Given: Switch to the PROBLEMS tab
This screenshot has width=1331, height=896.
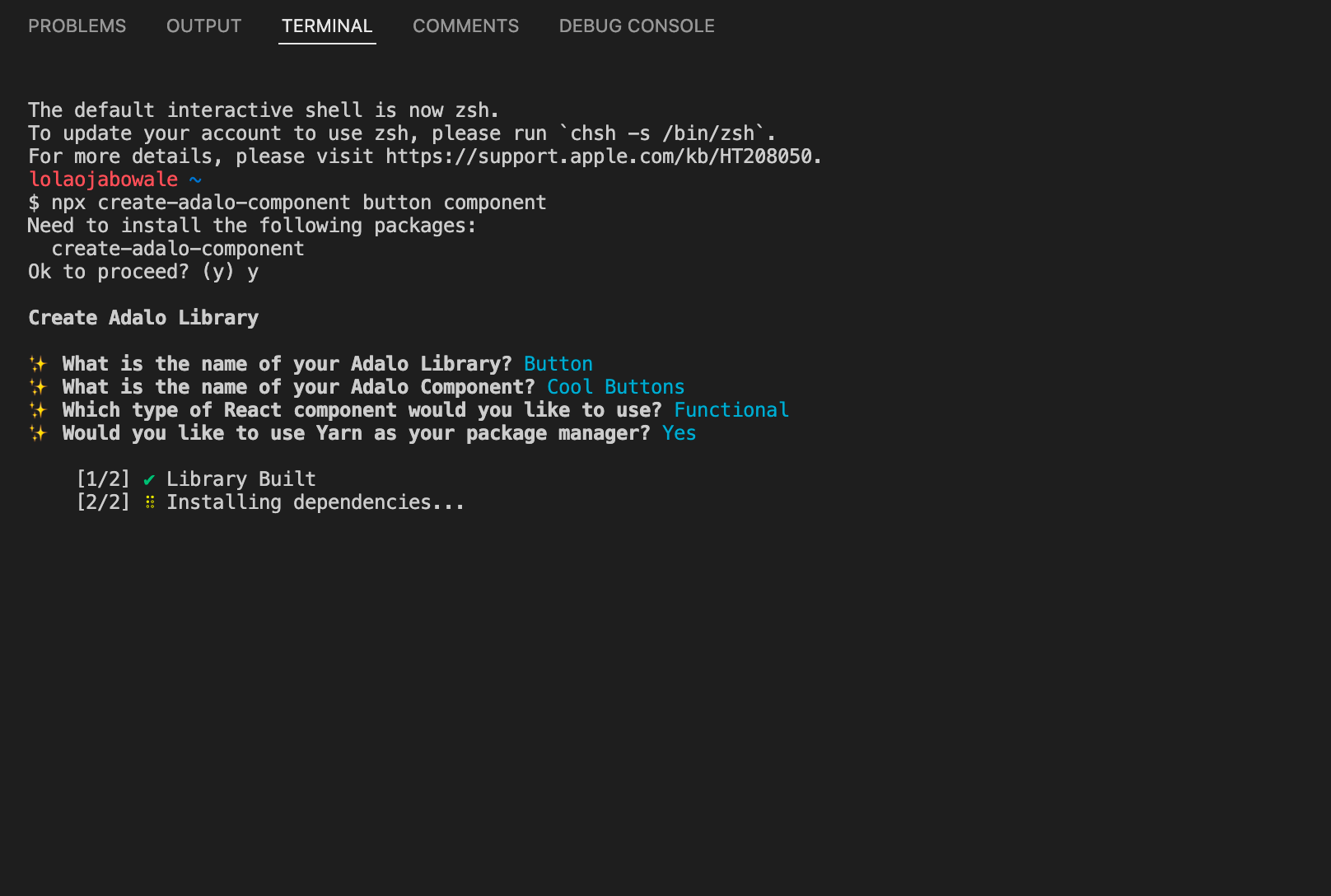Looking at the screenshot, I should (77, 26).
